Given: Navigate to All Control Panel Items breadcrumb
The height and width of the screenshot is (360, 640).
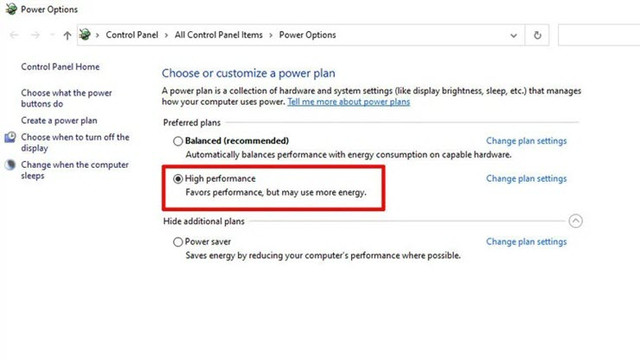Looking at the screenshot, I should pos(218,35).
